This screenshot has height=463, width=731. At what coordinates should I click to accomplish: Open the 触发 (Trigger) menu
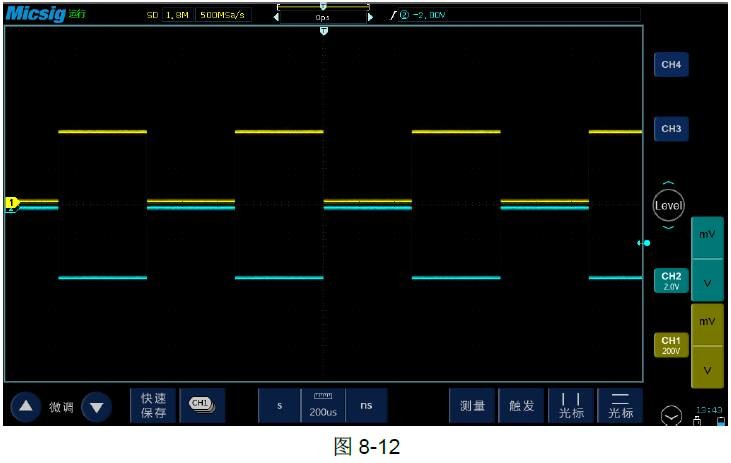(522, 405)
